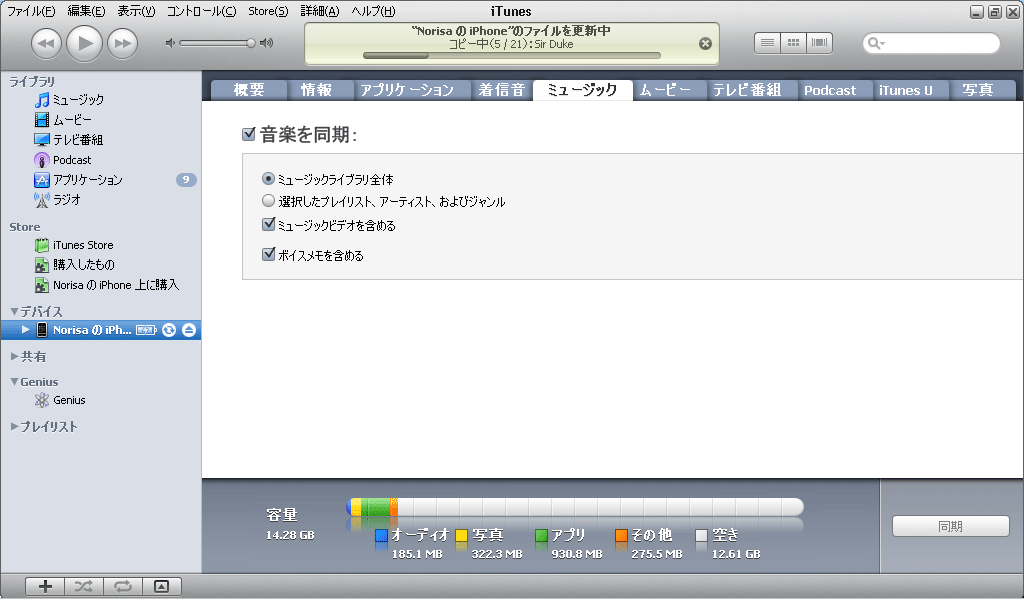The image size is (1024, 600).
Task: Switch to 概要 tab
Action: (249, 90)
